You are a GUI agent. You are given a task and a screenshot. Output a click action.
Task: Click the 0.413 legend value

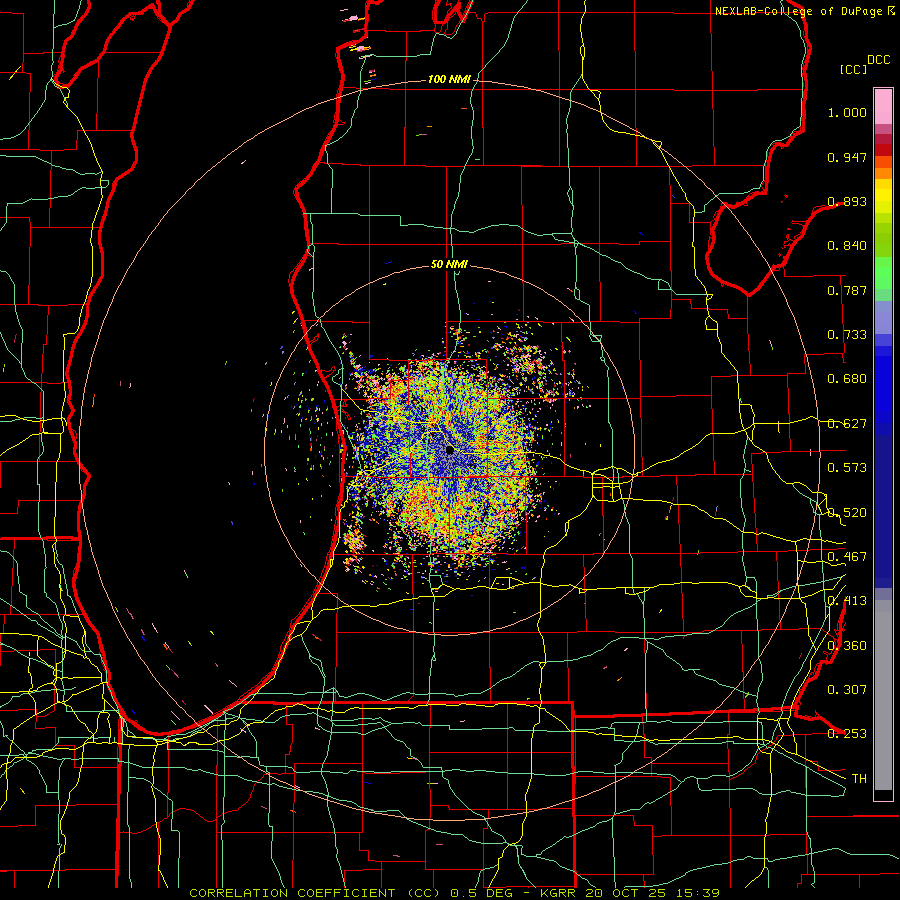pos(847,601)
